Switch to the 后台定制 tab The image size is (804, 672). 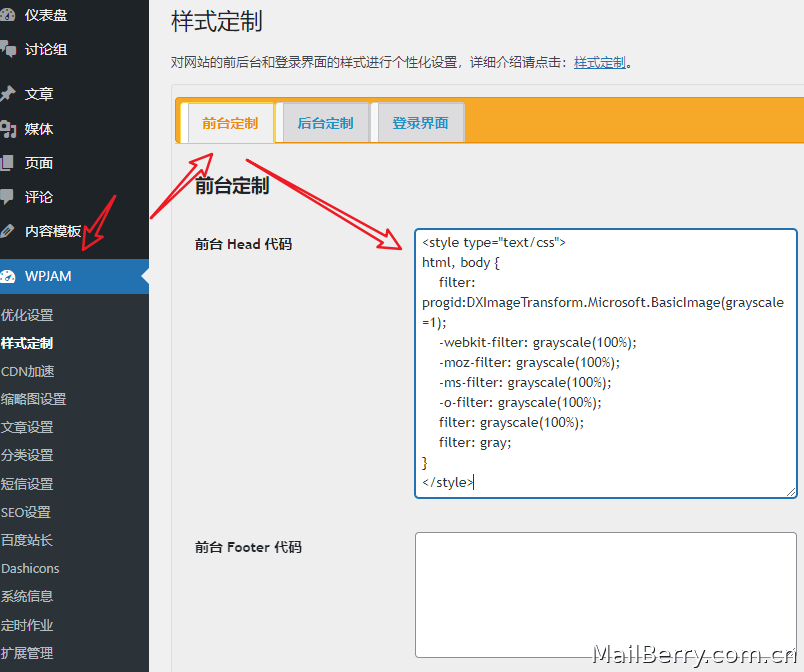(326, 123)
